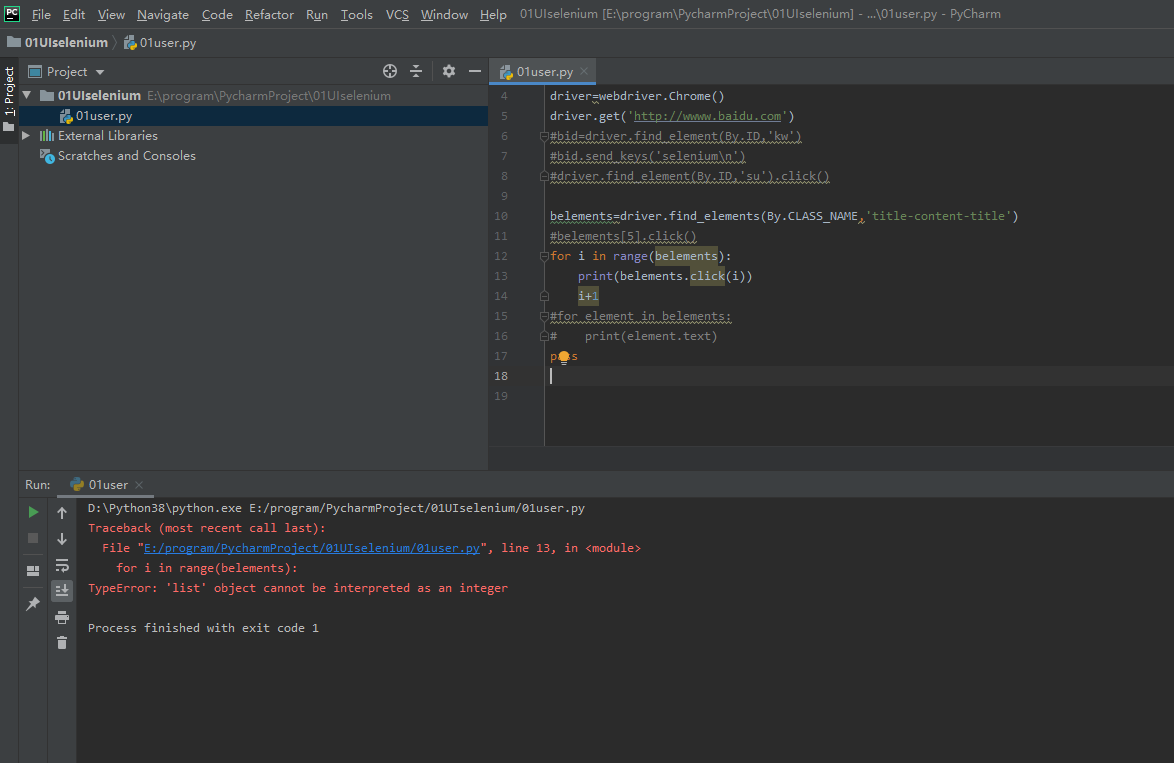Hide the Project tool window via minus icon
Screen dimensions: 1174x763
[x=475, y=71]
